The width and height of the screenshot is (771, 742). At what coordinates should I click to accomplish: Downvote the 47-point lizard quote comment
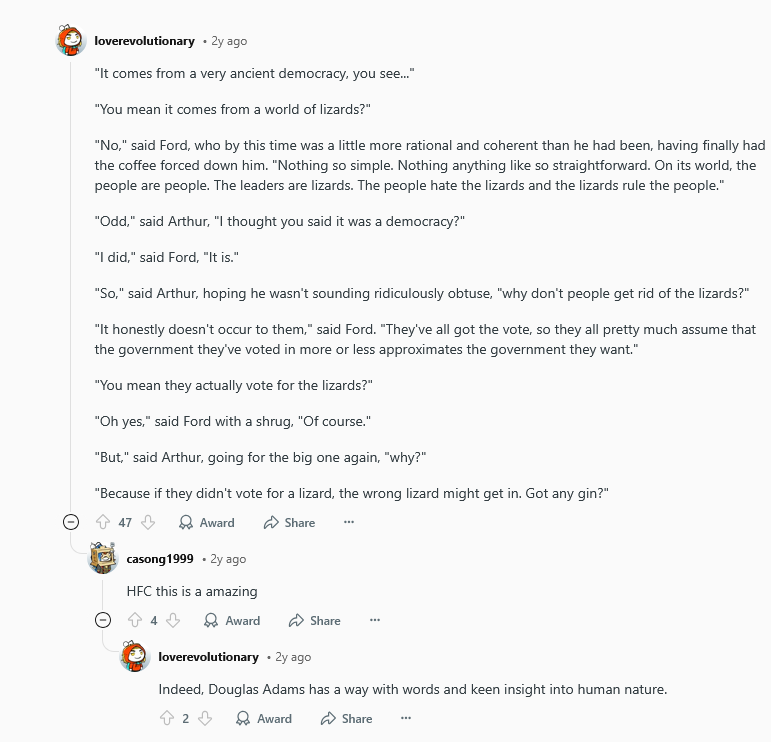click(148, 522)
